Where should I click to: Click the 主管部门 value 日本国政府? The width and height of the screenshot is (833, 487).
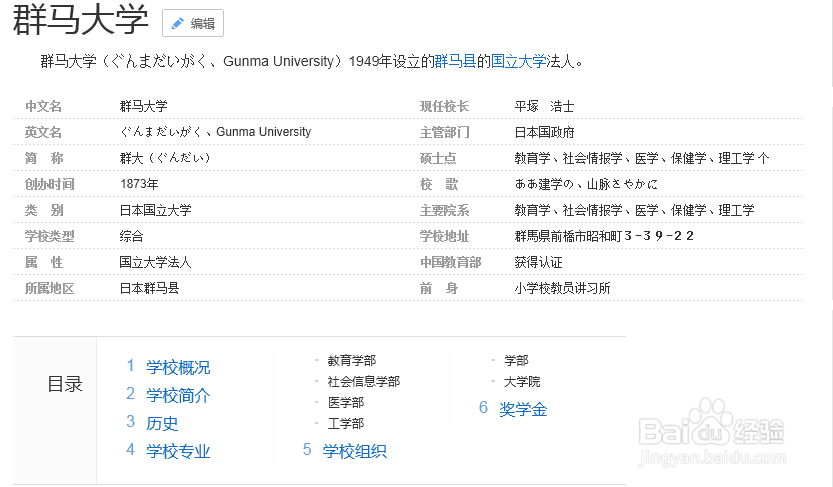[544, 132]
